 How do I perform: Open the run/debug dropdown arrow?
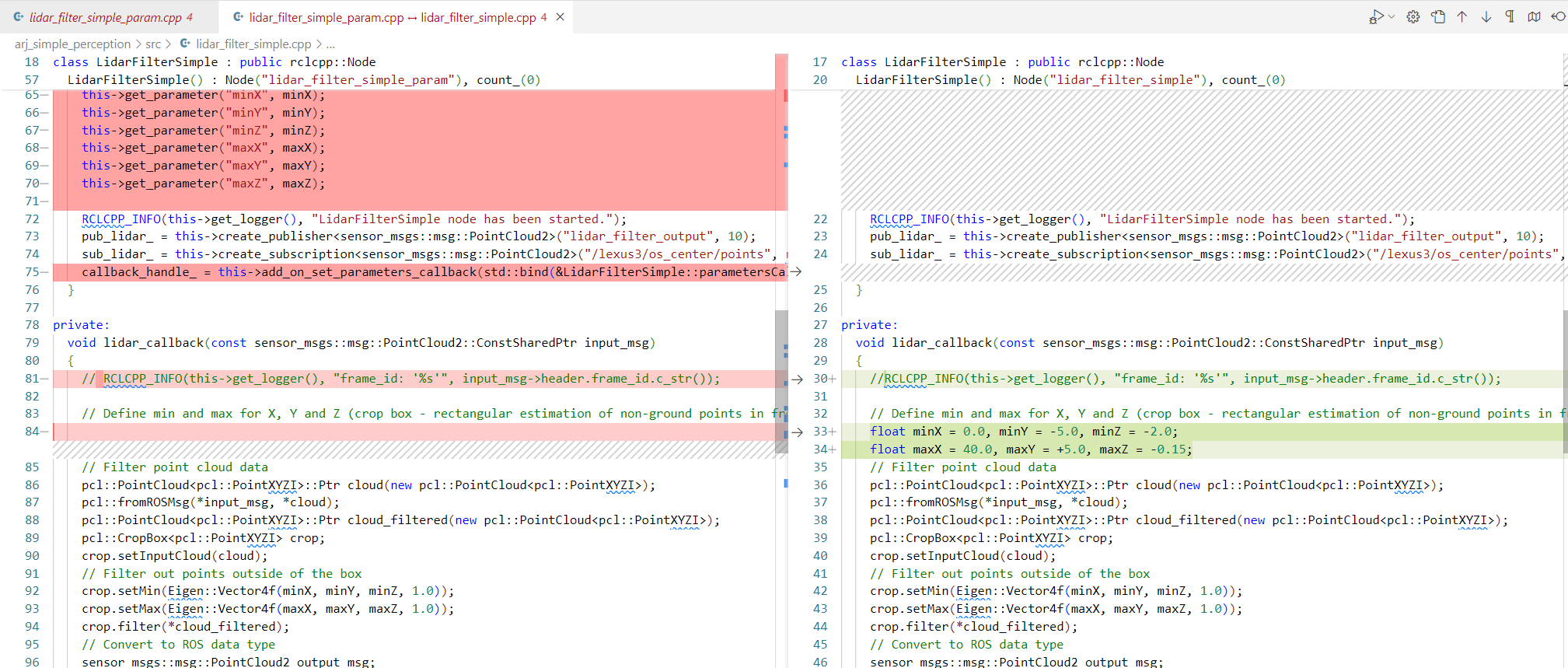1392,16
